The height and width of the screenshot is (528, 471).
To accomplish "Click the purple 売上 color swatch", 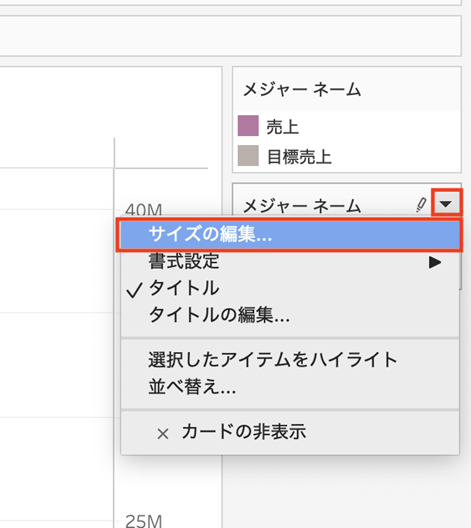I will 248,126.
